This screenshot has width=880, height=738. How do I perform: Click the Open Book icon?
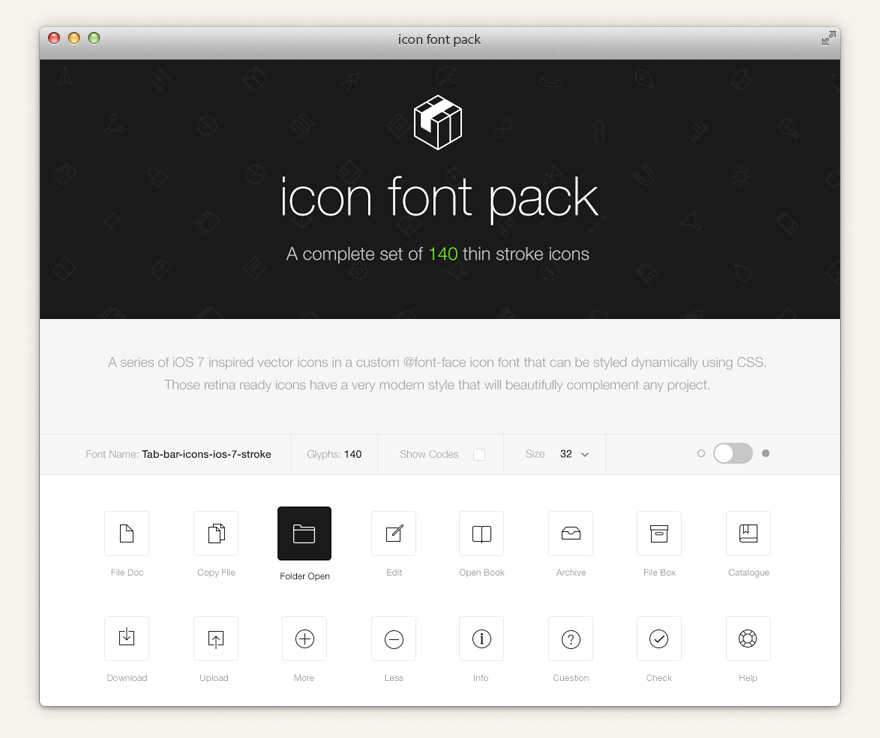click(x=481, y=533)
